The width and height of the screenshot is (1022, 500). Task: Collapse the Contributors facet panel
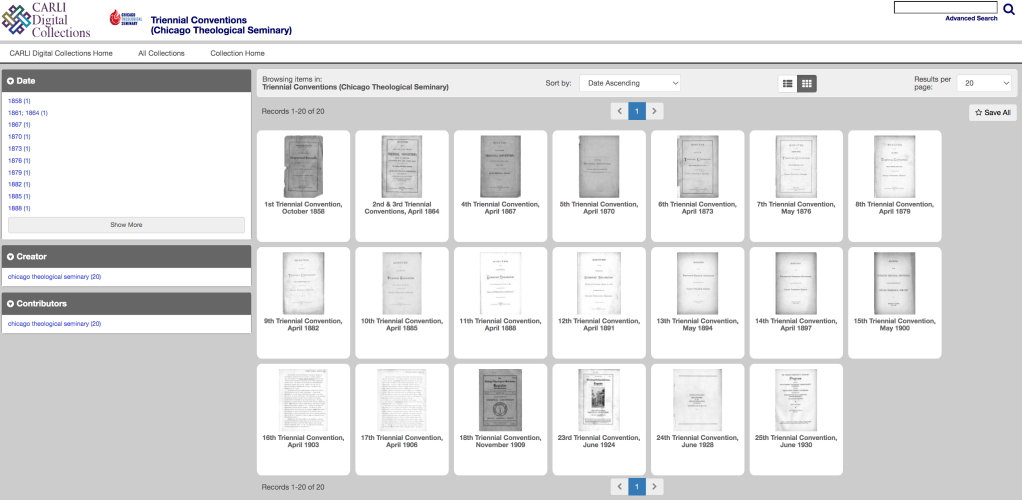11,304
